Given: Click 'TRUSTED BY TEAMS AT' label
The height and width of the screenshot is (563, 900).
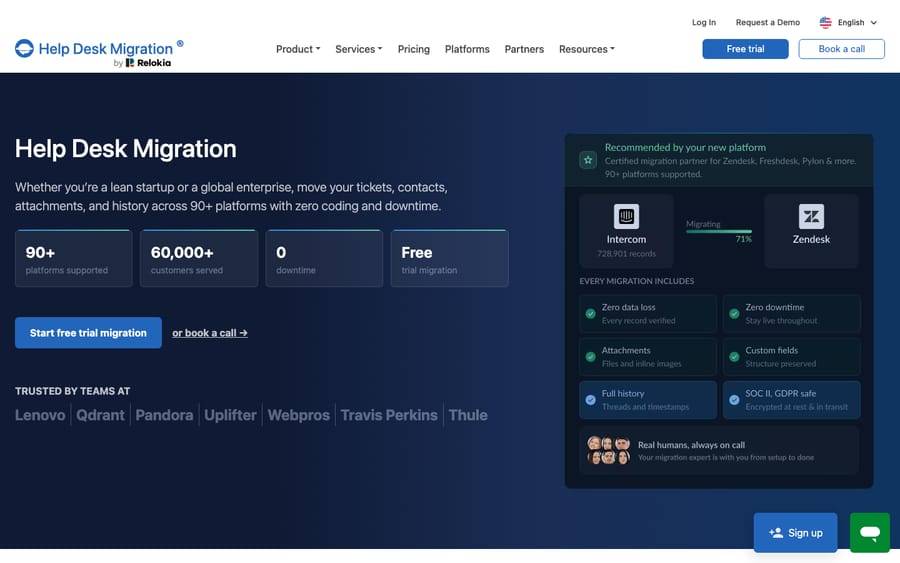Looking at the screenshot, I should [x=72, y=391].
